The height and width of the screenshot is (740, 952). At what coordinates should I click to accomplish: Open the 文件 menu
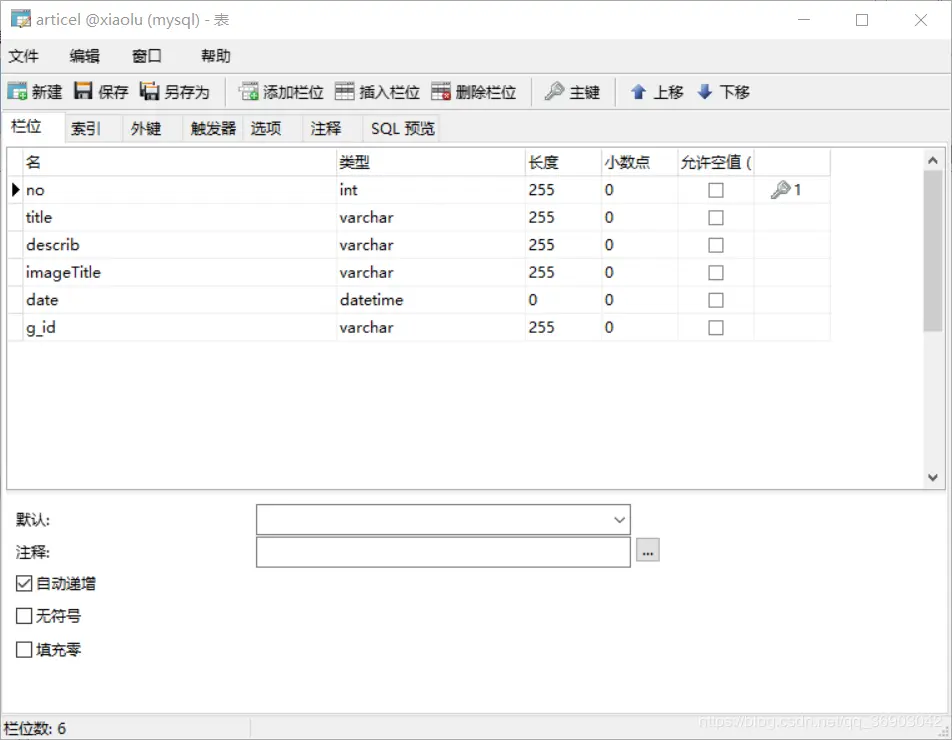coord(23,56)
